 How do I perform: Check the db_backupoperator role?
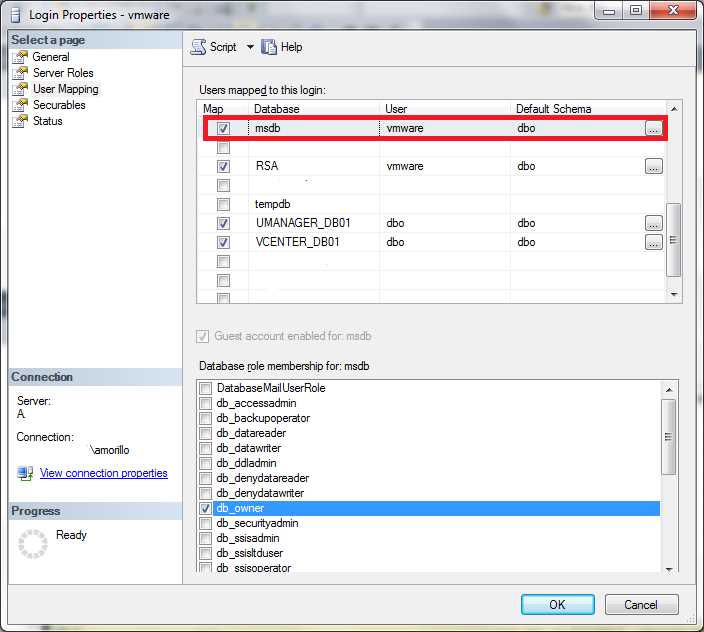[206, 418]
